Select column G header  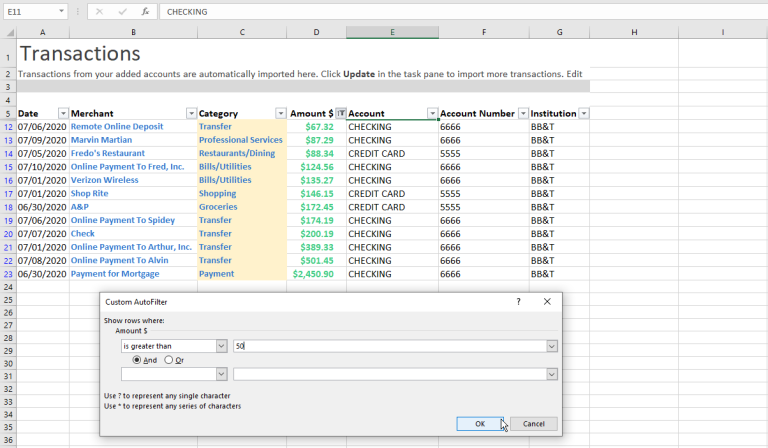(559, 32)
